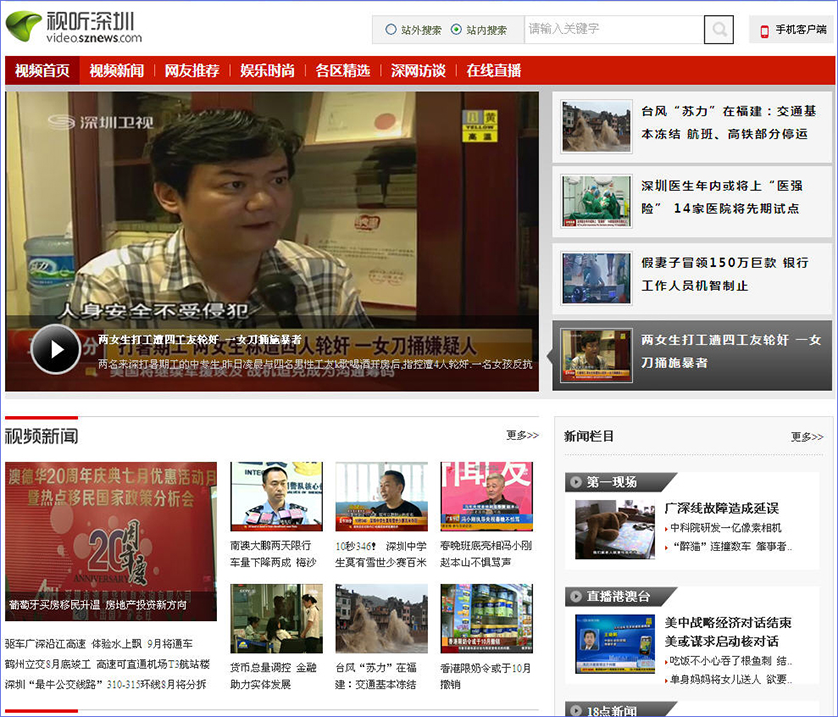The height and width of the screenshot is (717, 838).
Task: Select the 站内搜索 radio button
Action: [456, 30]
